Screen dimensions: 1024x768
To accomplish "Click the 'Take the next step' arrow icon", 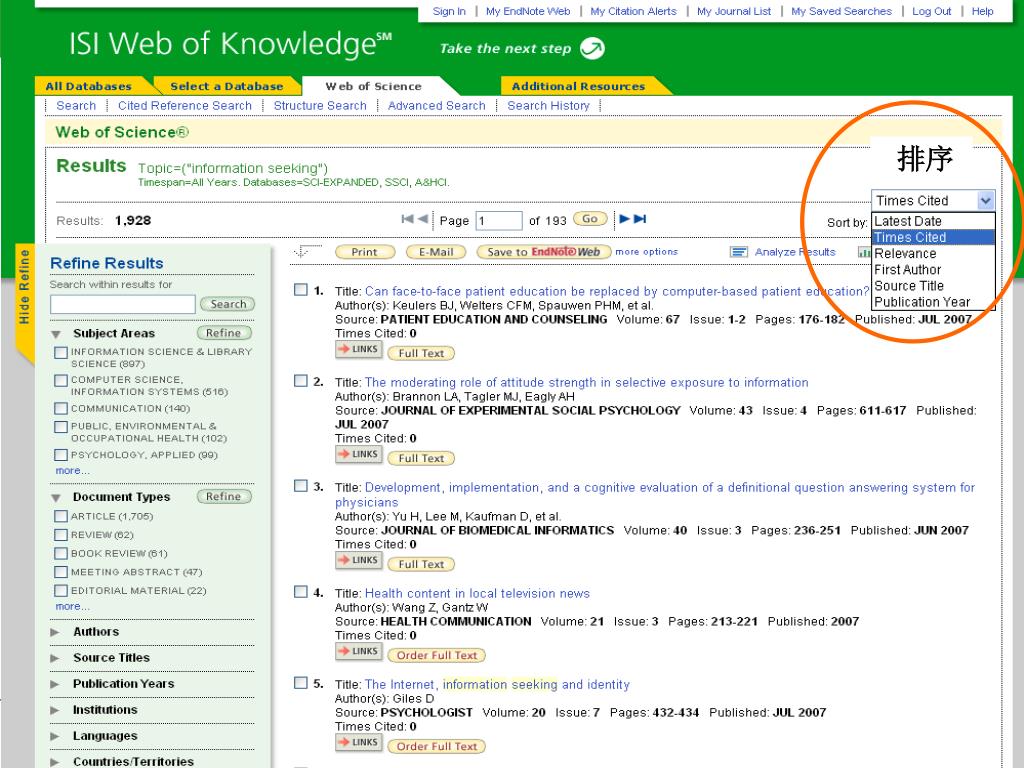I will (592, 48).
